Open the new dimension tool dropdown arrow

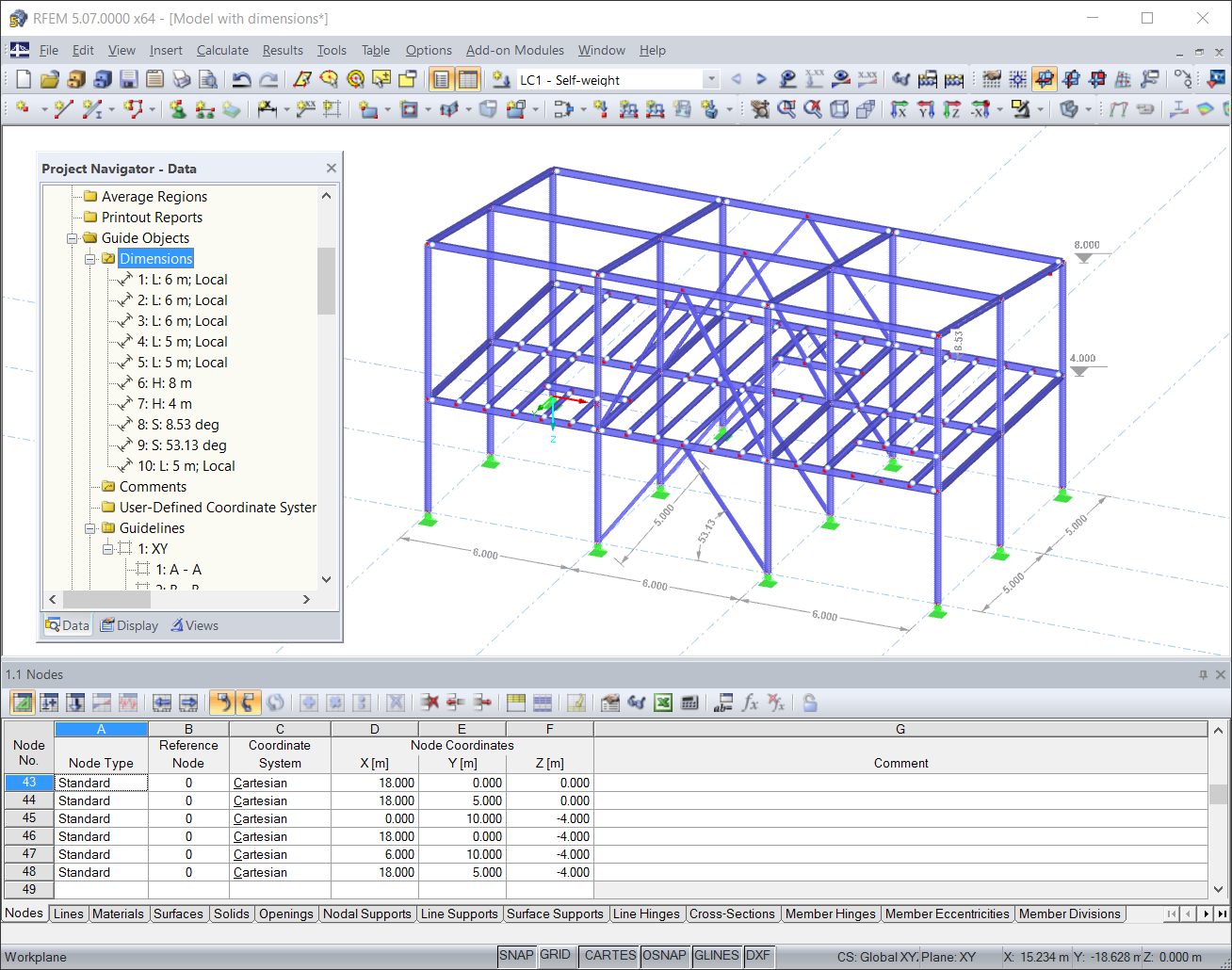(x=286, y=110)
